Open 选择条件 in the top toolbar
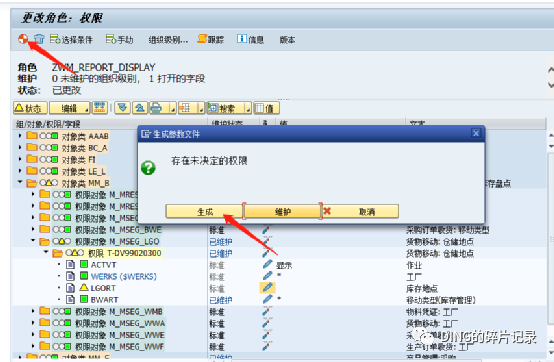Screen dimensions: 554x362 coord(71,40)
